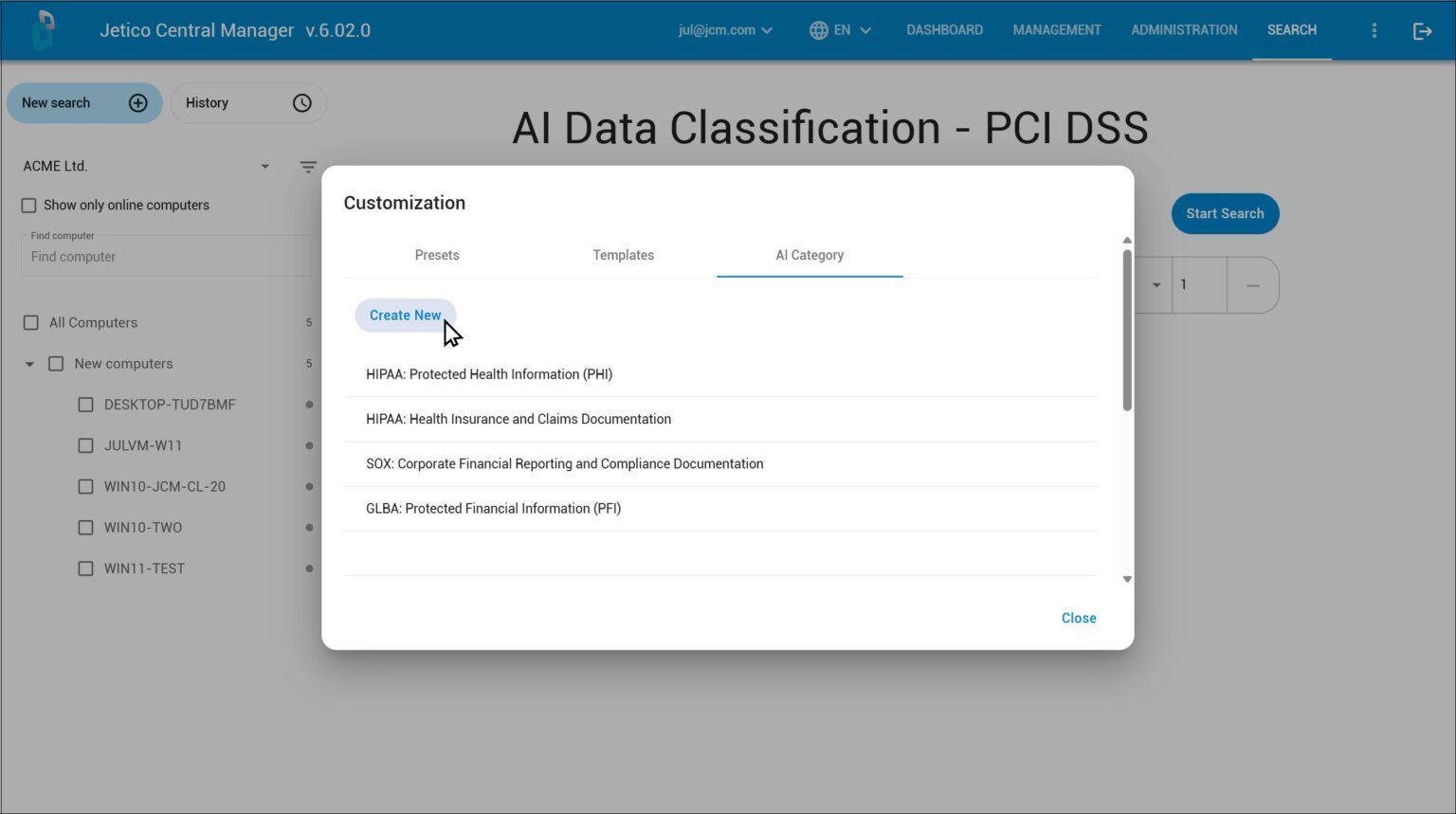Go to DASHBOARD menu

[x=944, y=30]
